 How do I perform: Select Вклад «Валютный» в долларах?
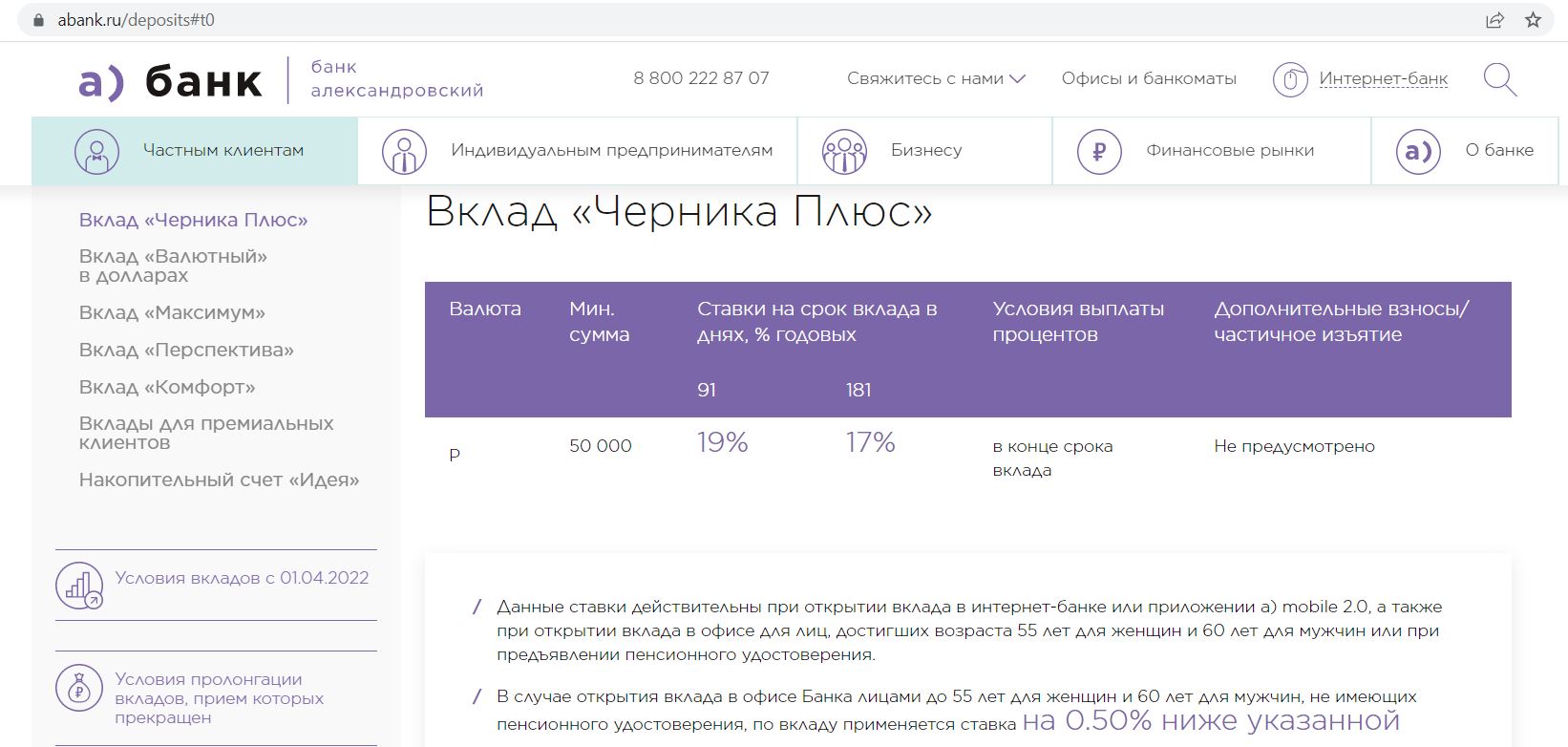tap(173, 266)
